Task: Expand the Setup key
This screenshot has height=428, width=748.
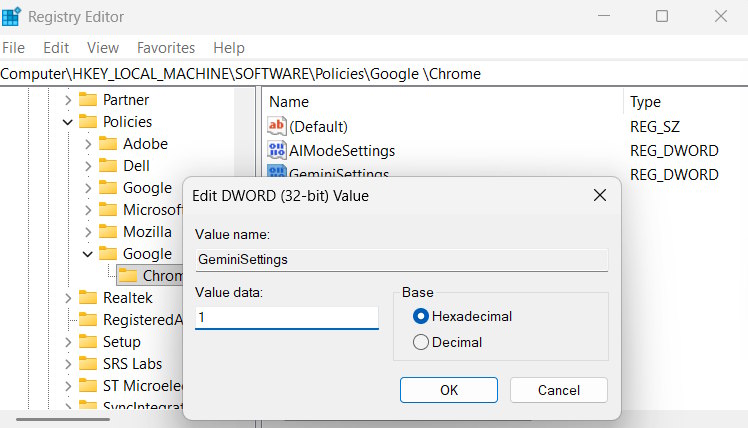Action: (x=68, y=342)
